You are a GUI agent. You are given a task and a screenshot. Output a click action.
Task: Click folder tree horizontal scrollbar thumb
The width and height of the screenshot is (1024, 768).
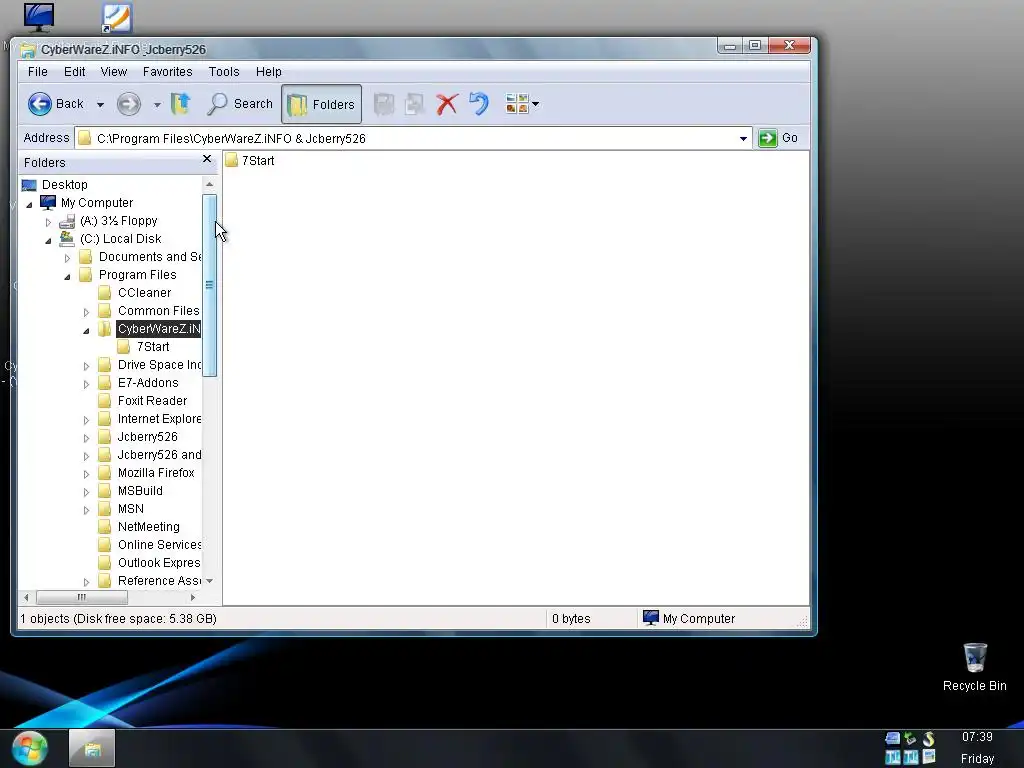pos(82,597)
